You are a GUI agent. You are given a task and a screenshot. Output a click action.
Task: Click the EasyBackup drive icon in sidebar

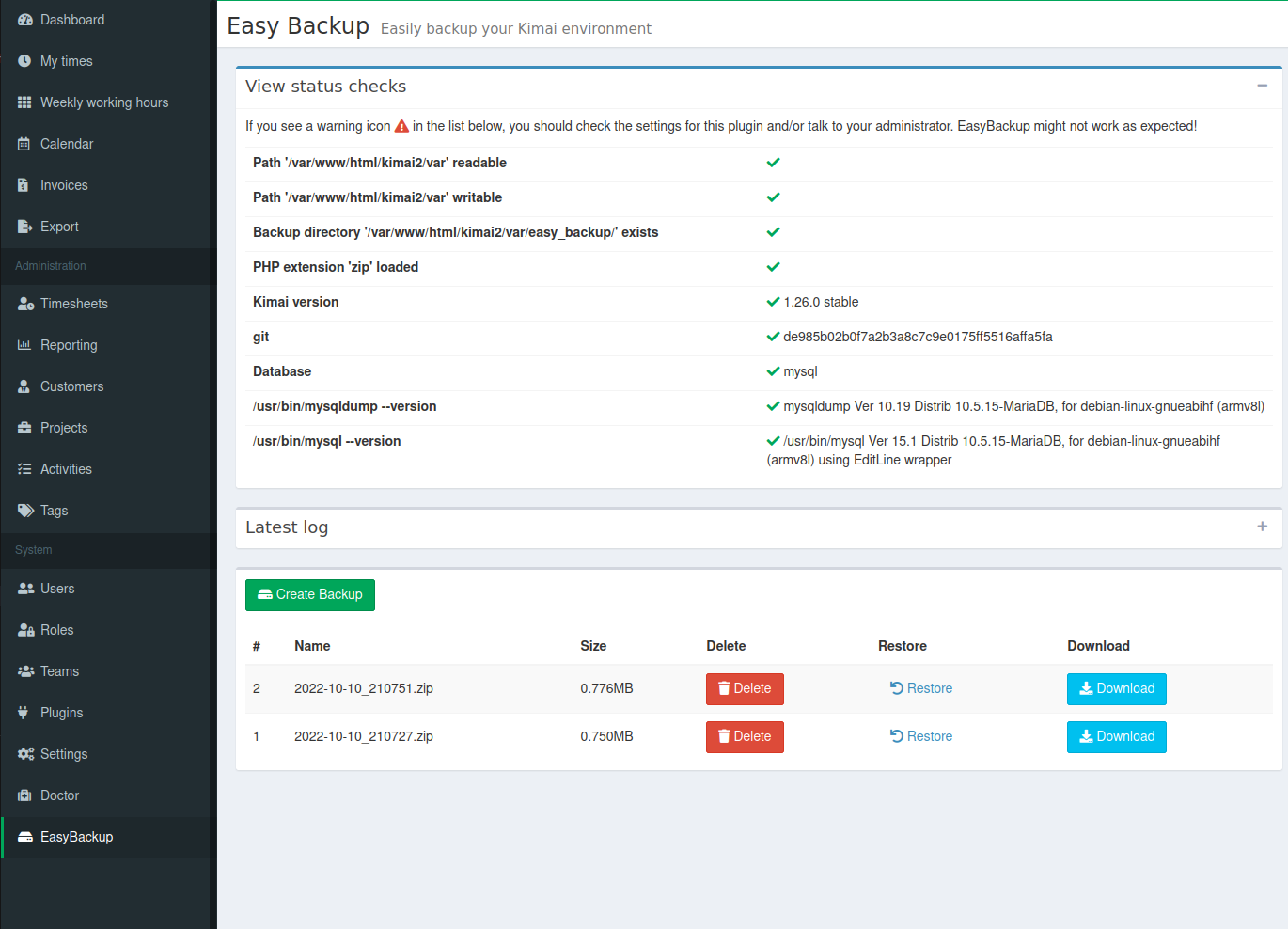(25, 837)
